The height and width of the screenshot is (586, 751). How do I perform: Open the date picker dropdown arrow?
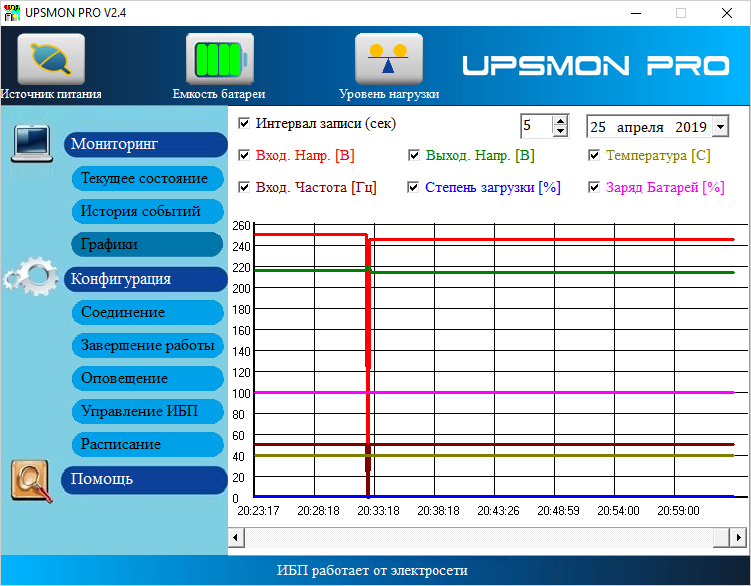coord(720,127)
